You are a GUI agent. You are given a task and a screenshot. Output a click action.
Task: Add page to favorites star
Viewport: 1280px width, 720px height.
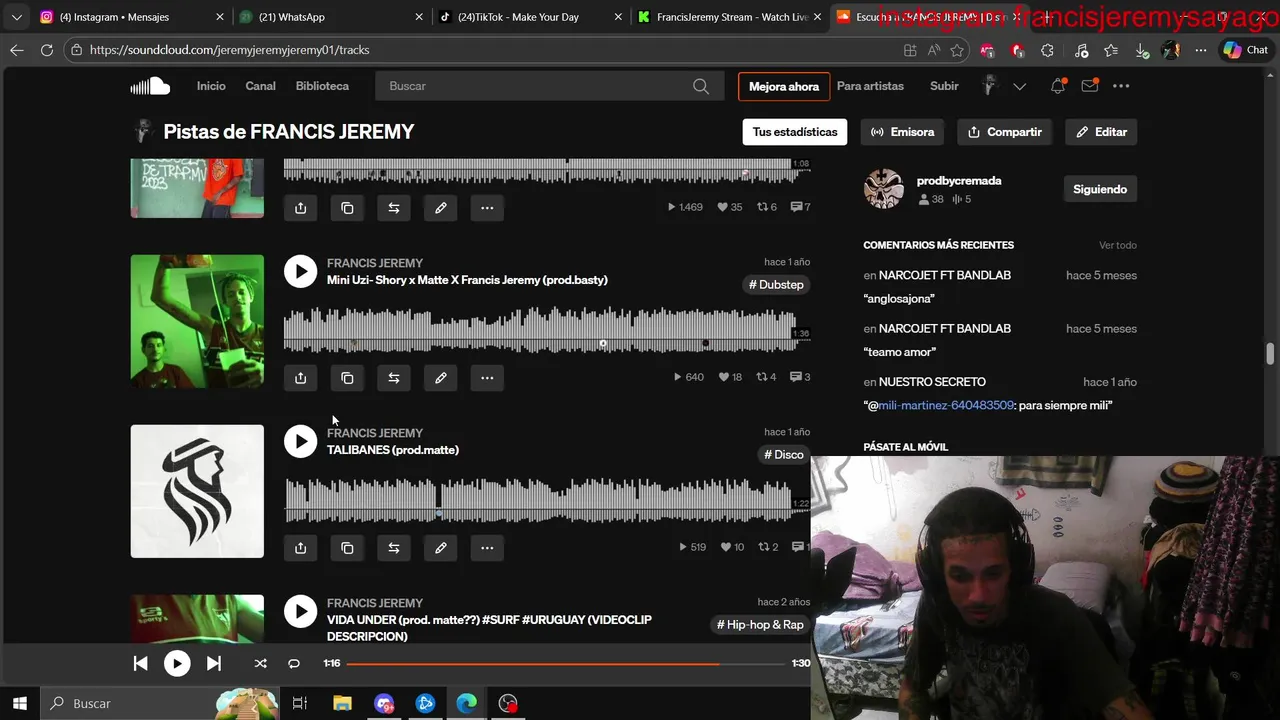(957, 50)
